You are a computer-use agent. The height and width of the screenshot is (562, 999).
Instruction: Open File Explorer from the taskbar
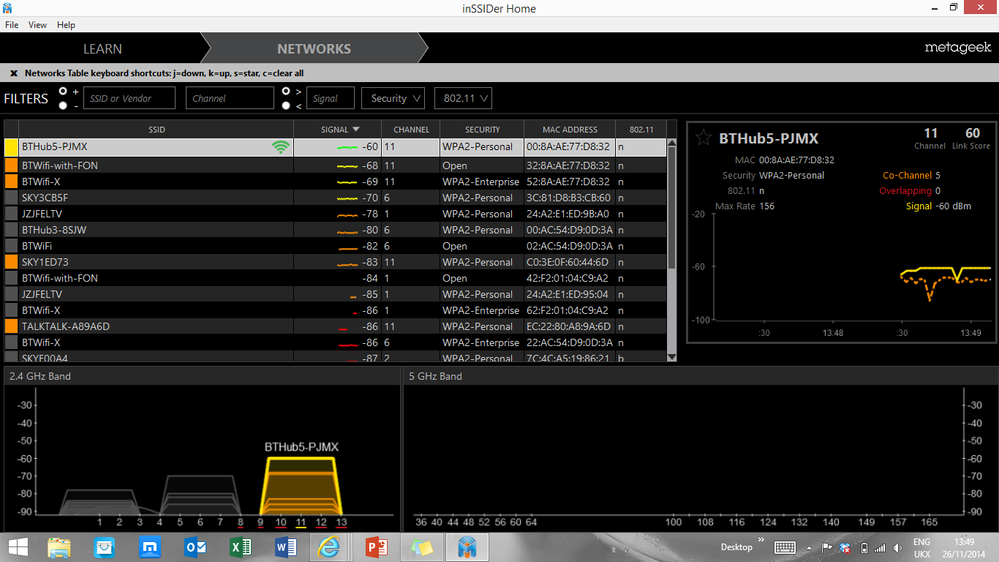(x=59, y=547)
